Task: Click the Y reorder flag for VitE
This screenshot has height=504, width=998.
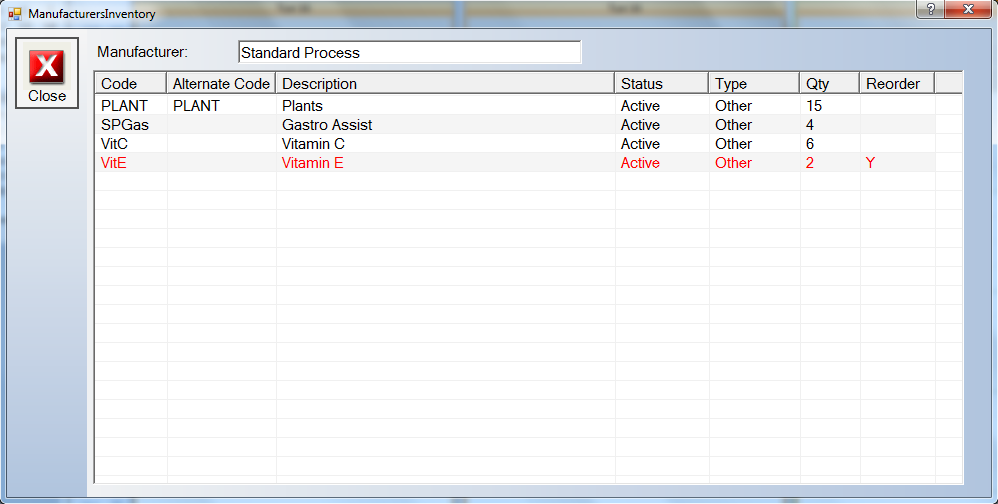Action: (870, 163)
